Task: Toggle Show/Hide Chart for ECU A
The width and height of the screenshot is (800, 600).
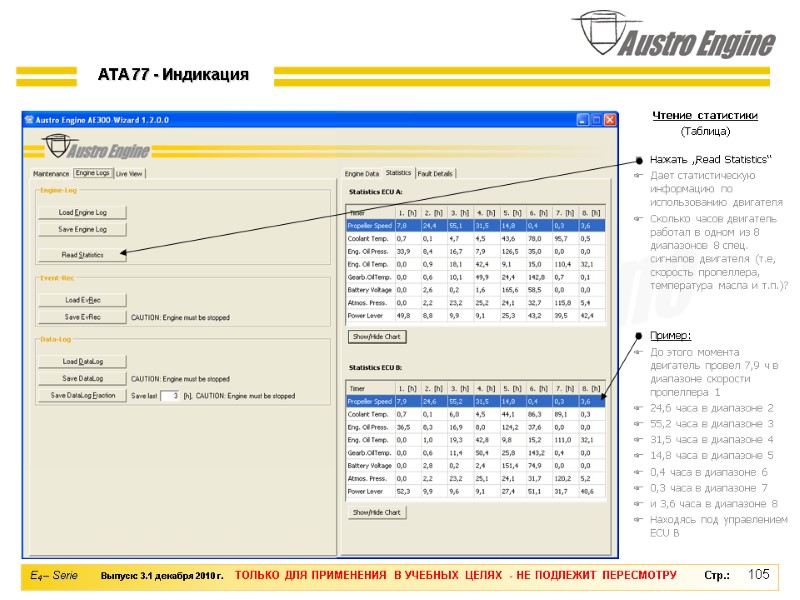Action: click(377, 337)
